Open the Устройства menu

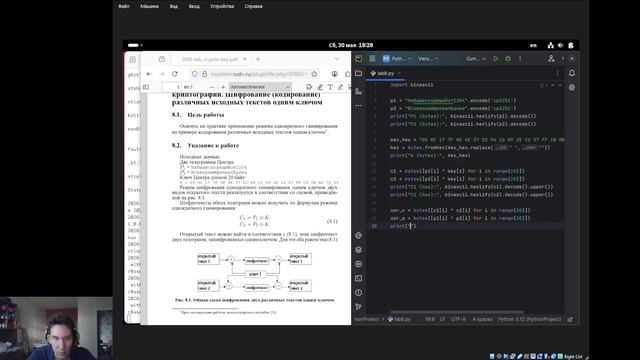point(222,6)
